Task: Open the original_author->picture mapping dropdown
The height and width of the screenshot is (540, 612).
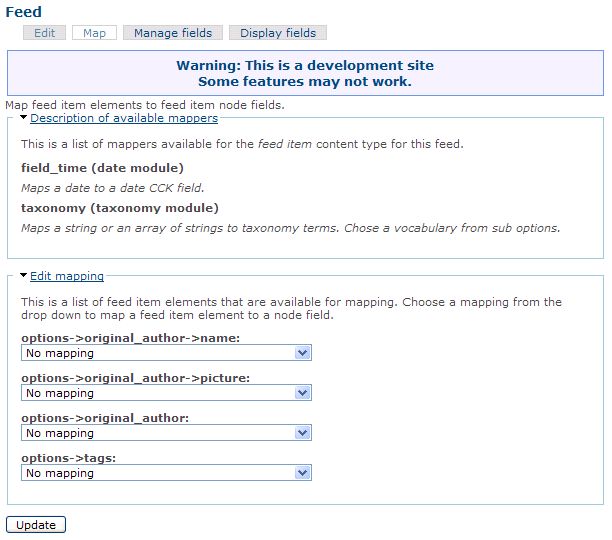Action: click(166, 393)
